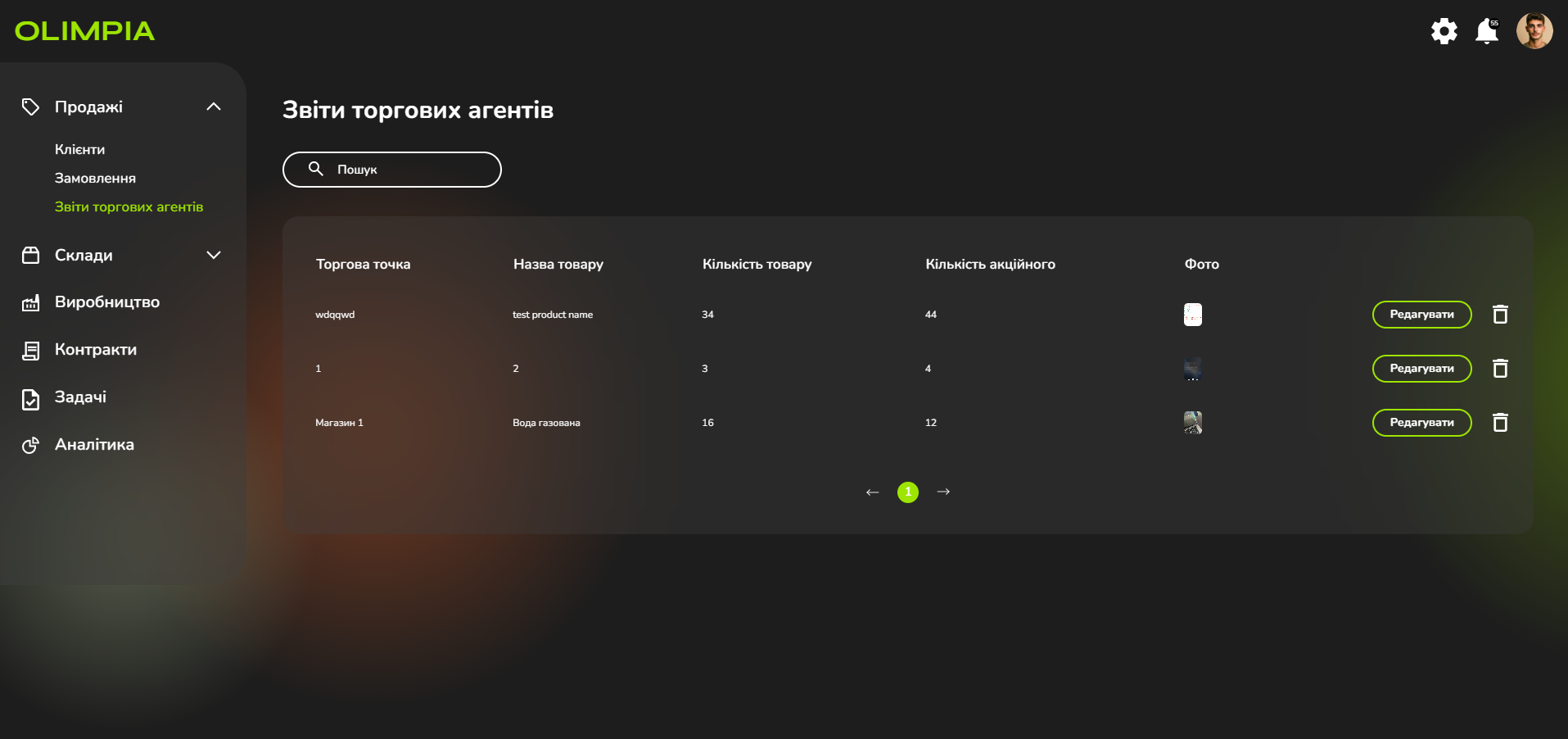Delete the report row with values 1, 2, 3, 4
1568x739 pixels.
(x=1500, y=369)
